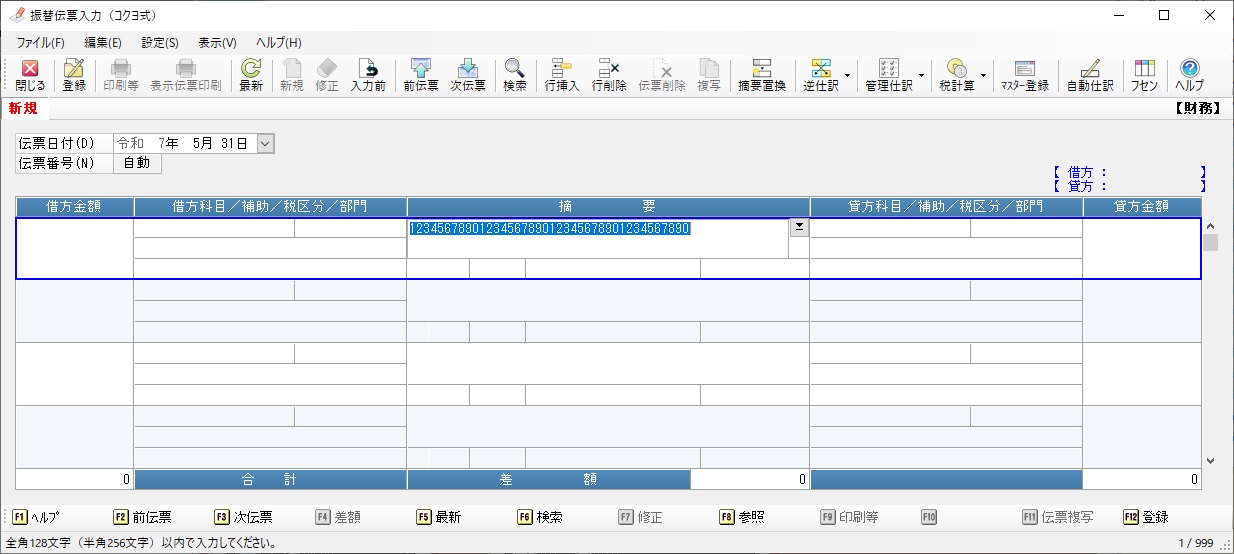Image resolution: width=1234 pixels, height=554 pixels.
Task: Click the 合計 footer label
Action: click(x=270, y=479)
